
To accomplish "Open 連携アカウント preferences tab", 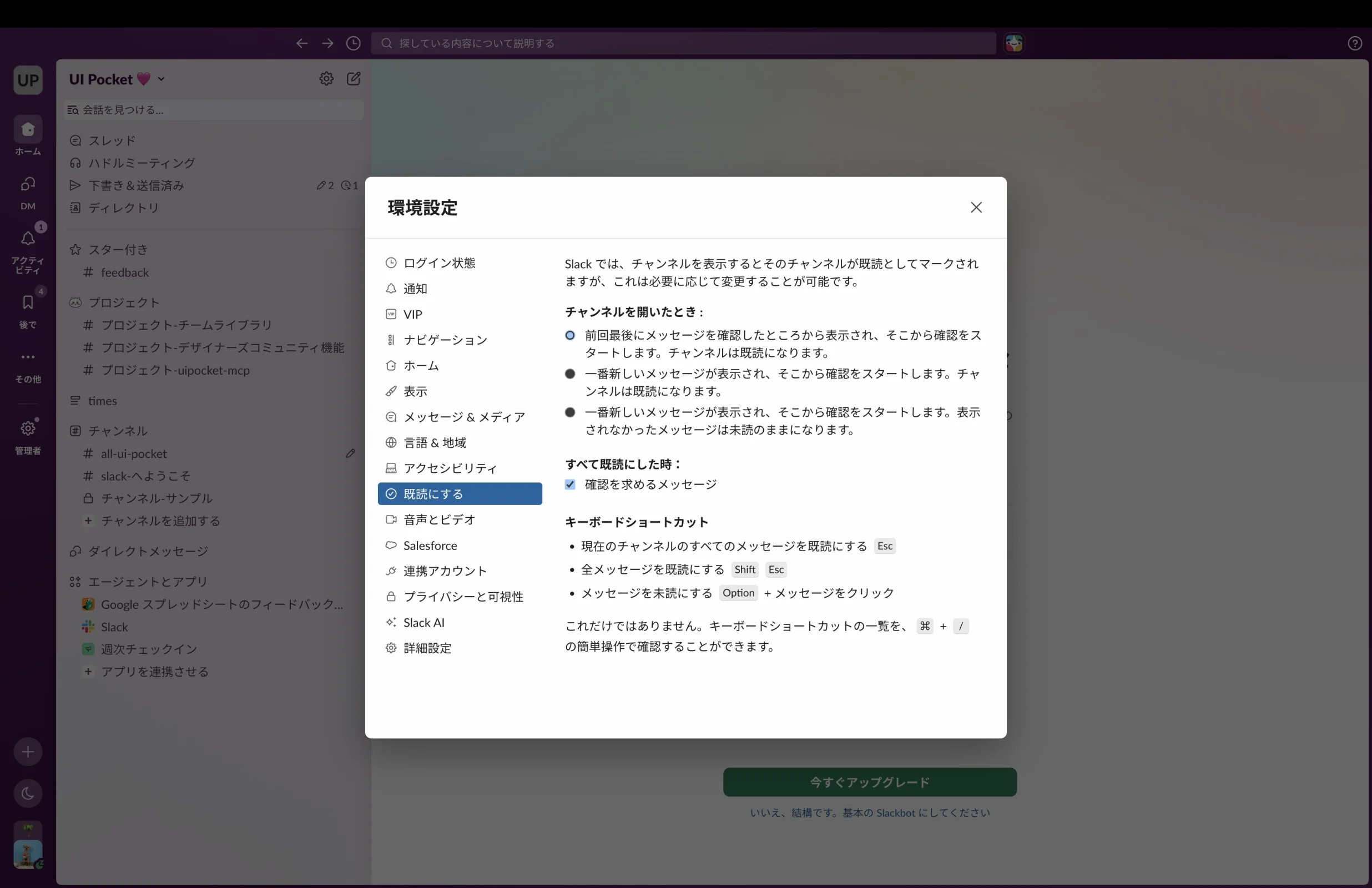I will pyautogui.click(x=460, y=571).
